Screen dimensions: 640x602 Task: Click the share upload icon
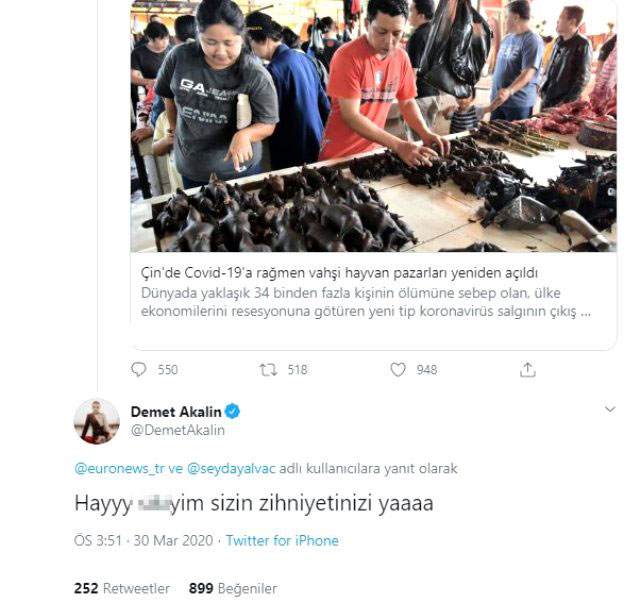pyautogui.click(x=528, y=369)
